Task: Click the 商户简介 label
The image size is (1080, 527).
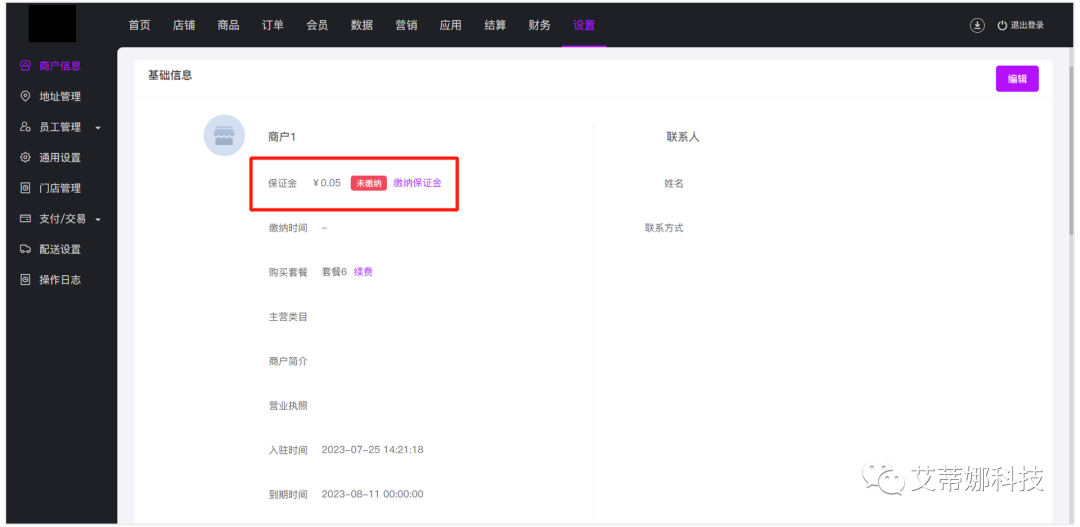Action: click(288, 361)
